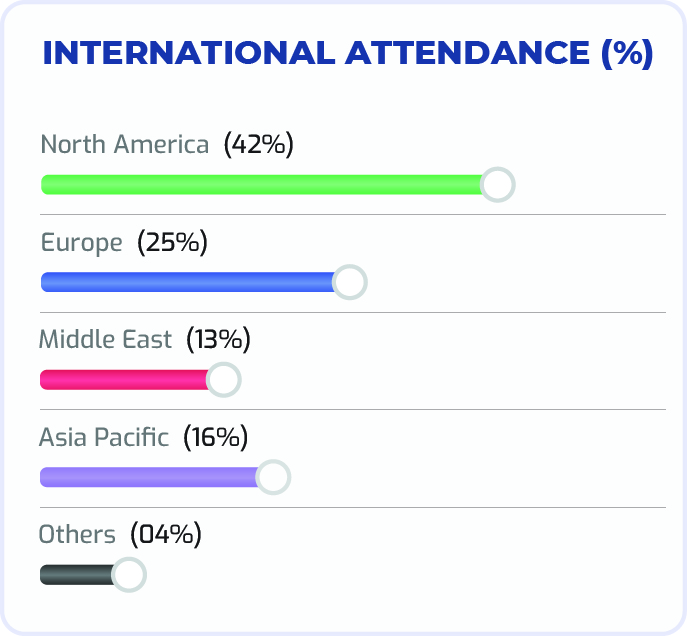Click the Asia Pacific slider handle
This screenshot has width=687, height=636.
tap(272, 477)
